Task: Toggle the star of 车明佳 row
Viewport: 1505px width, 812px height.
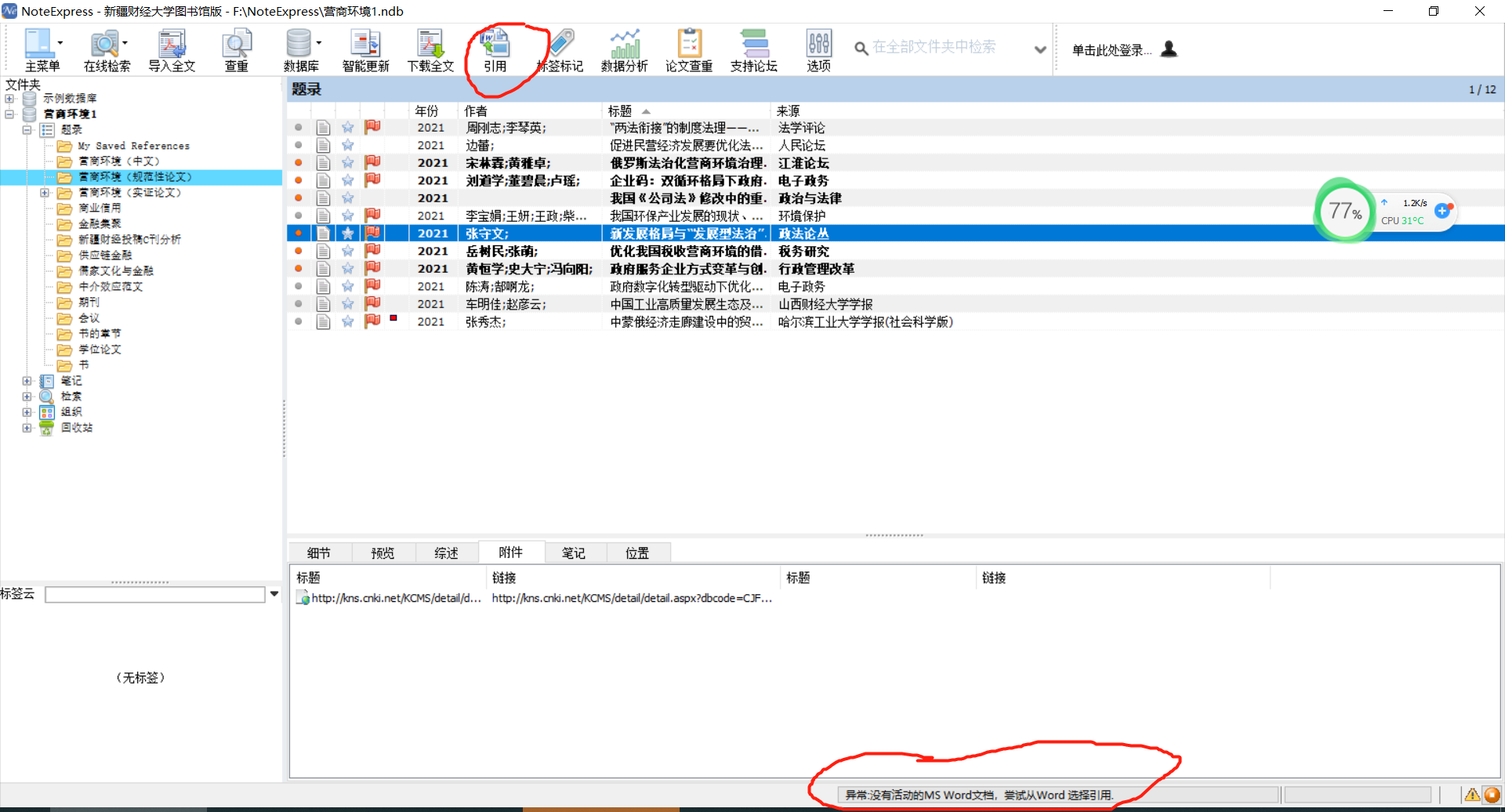Action: click(x=348, y=303)
